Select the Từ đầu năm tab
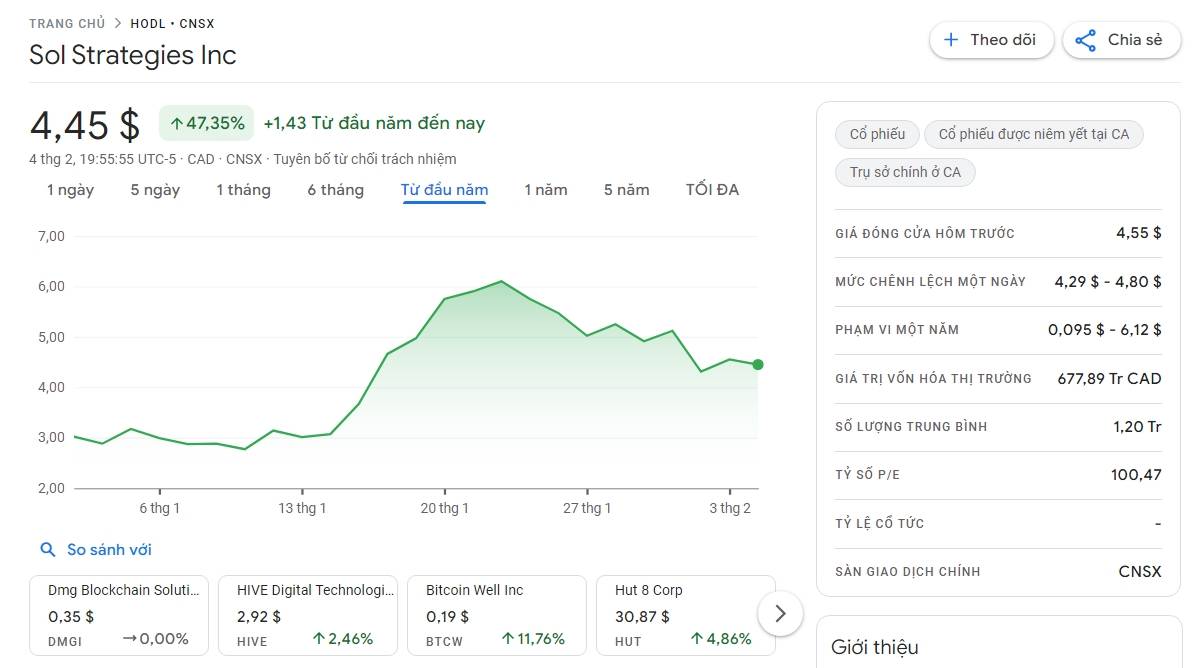Screen dimensions: 1195x668 coord(444,190)
